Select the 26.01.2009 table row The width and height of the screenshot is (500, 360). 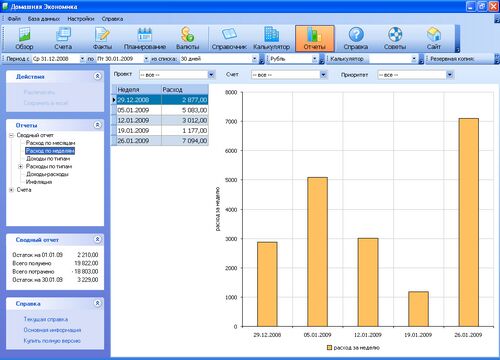(x=162, y=141)
